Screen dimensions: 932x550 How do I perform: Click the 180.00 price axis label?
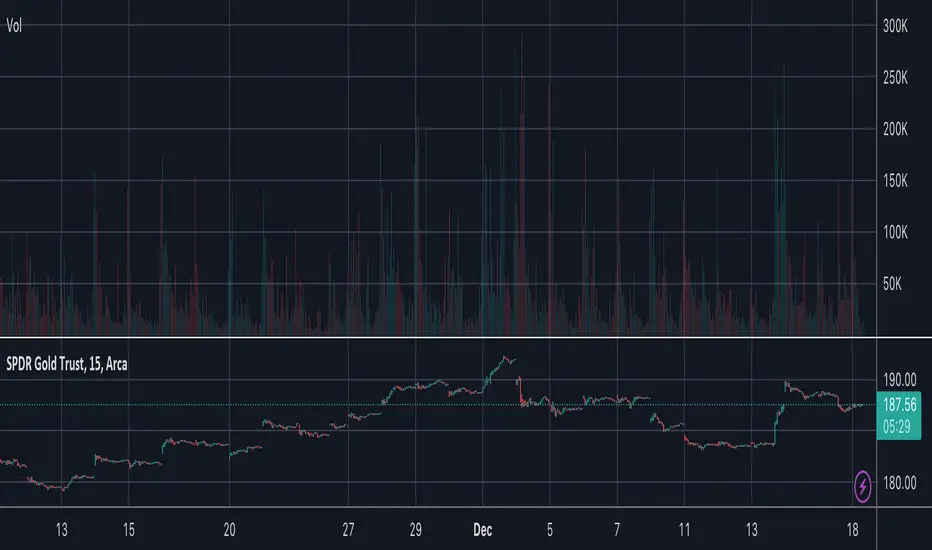[899, 483]
